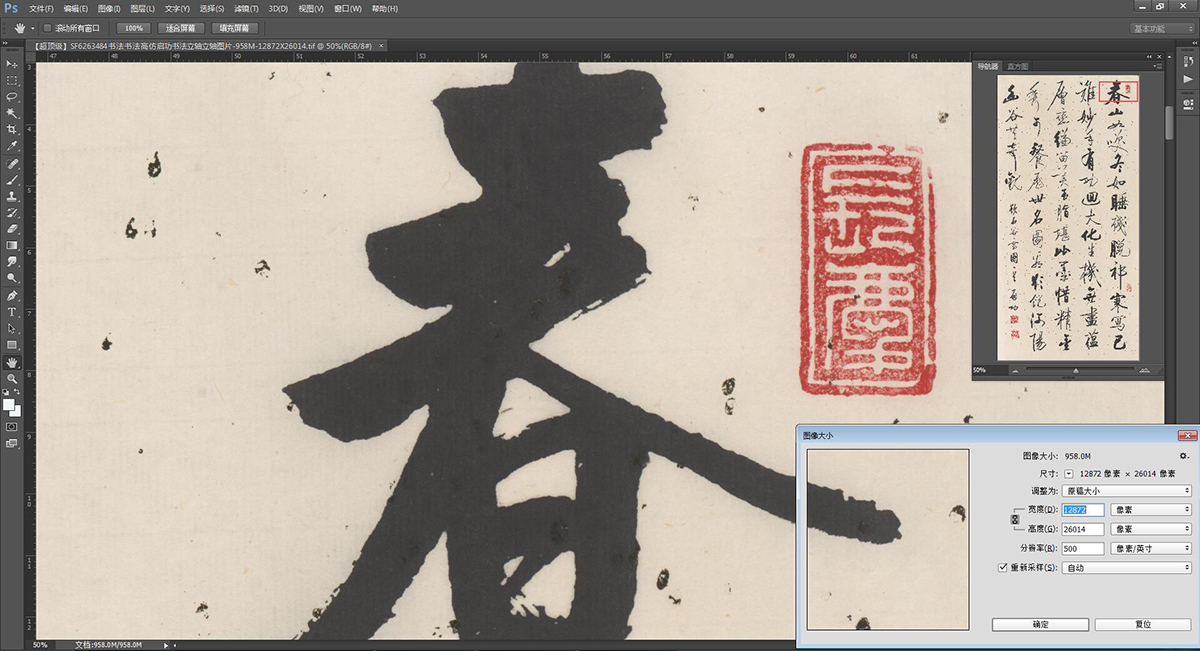This screenshot has height=651, width=1200.
Task: Toggle 重新采样 checkbox
Action: (1003, 567)
